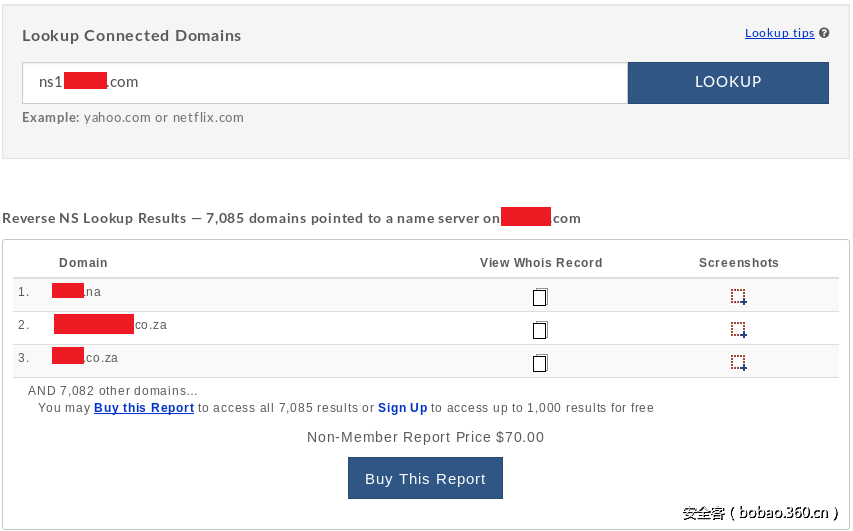Select the first result domain ending .na
Image resolution: width=853 pixels, height=531 pixels.
point(76,292)
